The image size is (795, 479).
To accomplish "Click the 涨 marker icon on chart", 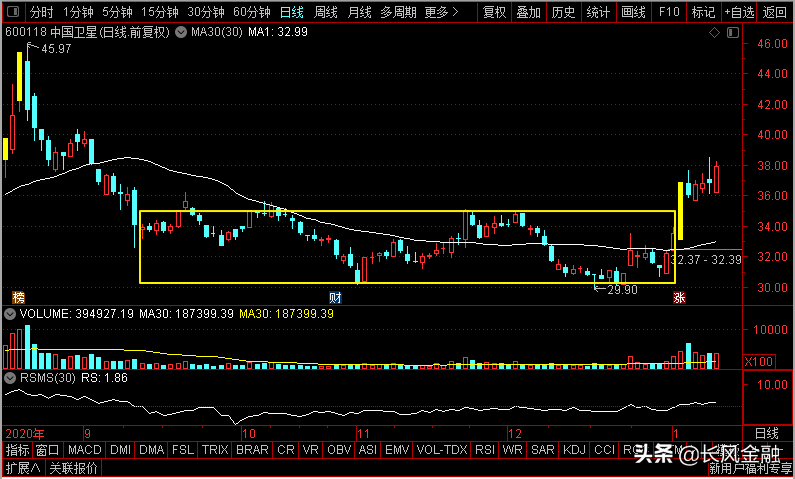I will pos(679,298).
